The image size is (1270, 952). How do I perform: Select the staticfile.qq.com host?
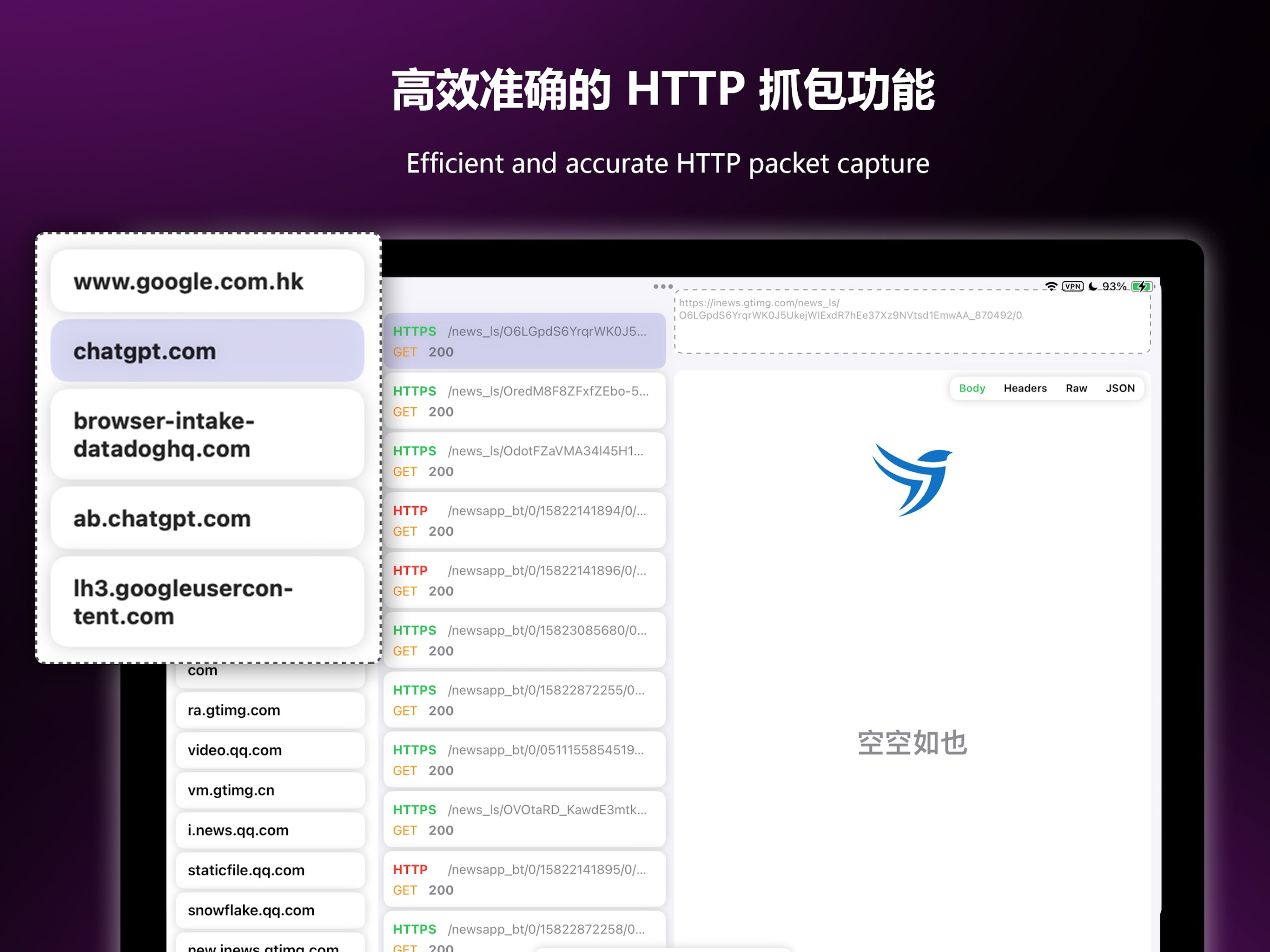pyautogui.click(x=270, y=871)
